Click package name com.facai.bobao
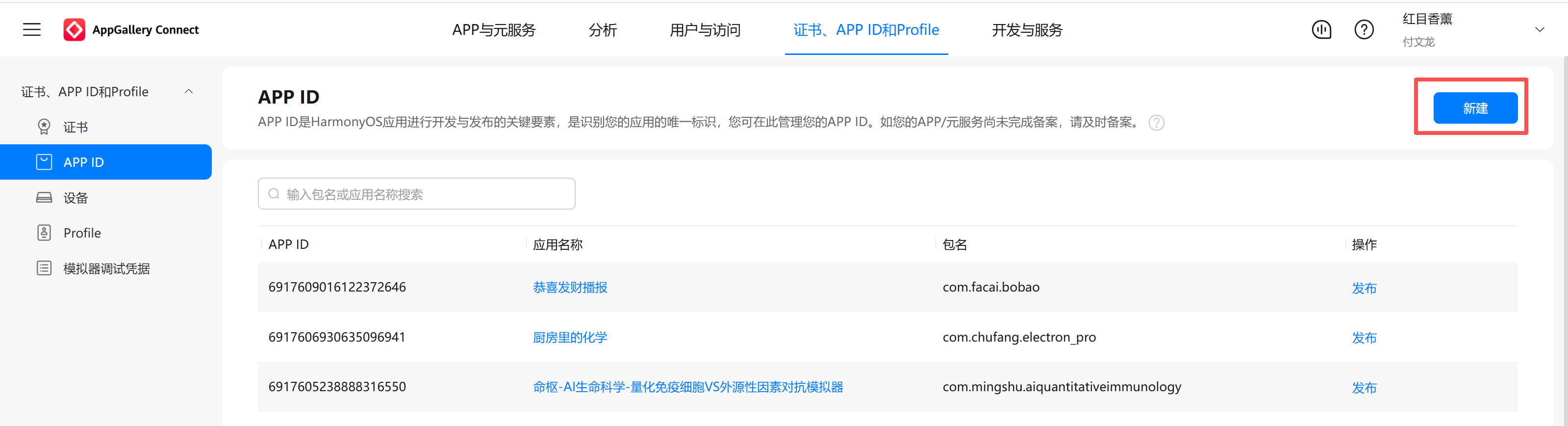Viewport: 1568px width, 426px height. pyautogui.click(x=991, y=287)
